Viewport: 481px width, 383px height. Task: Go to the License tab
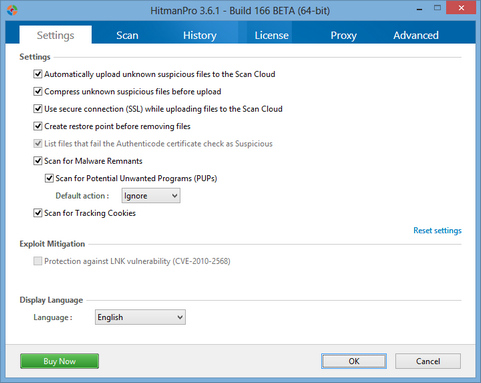[x=271, y=35]
